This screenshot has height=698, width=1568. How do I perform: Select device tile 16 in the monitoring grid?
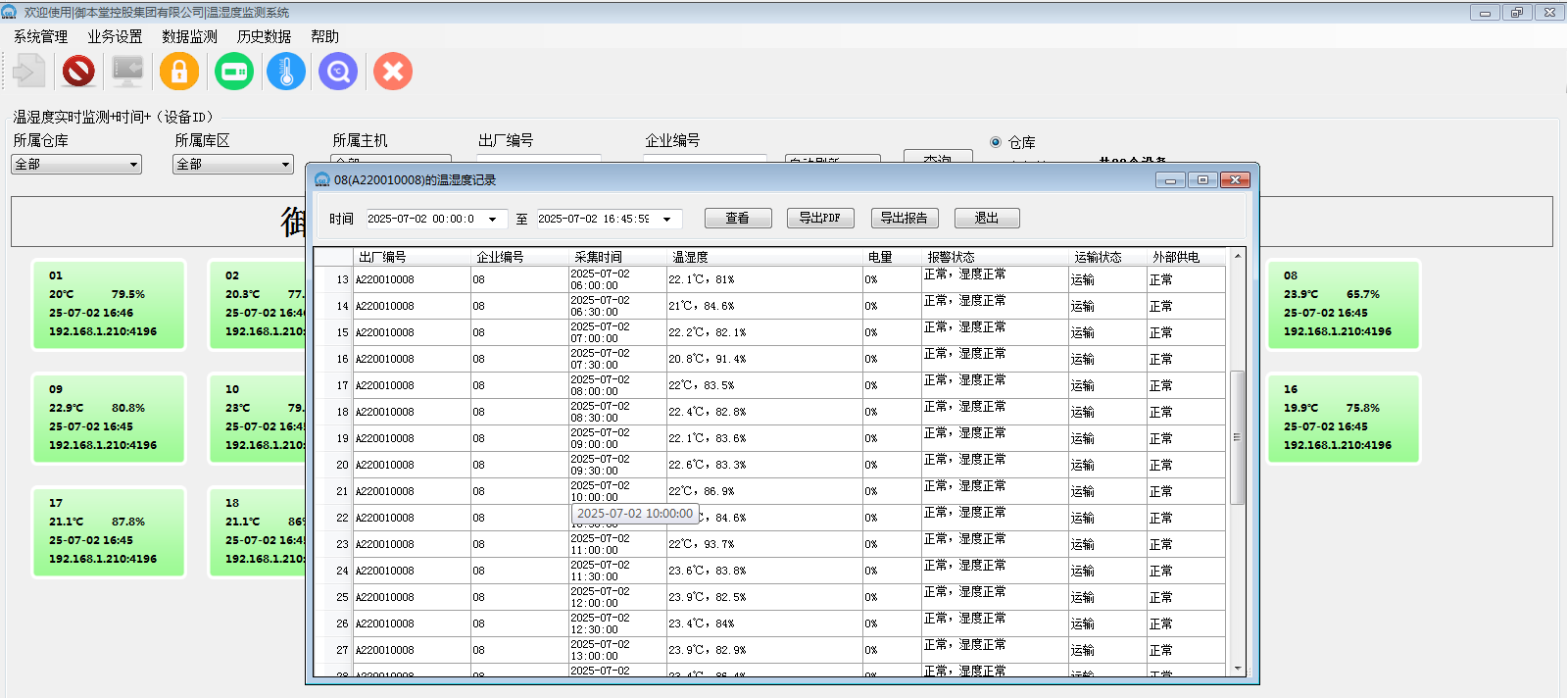[x=1342, y=418]
